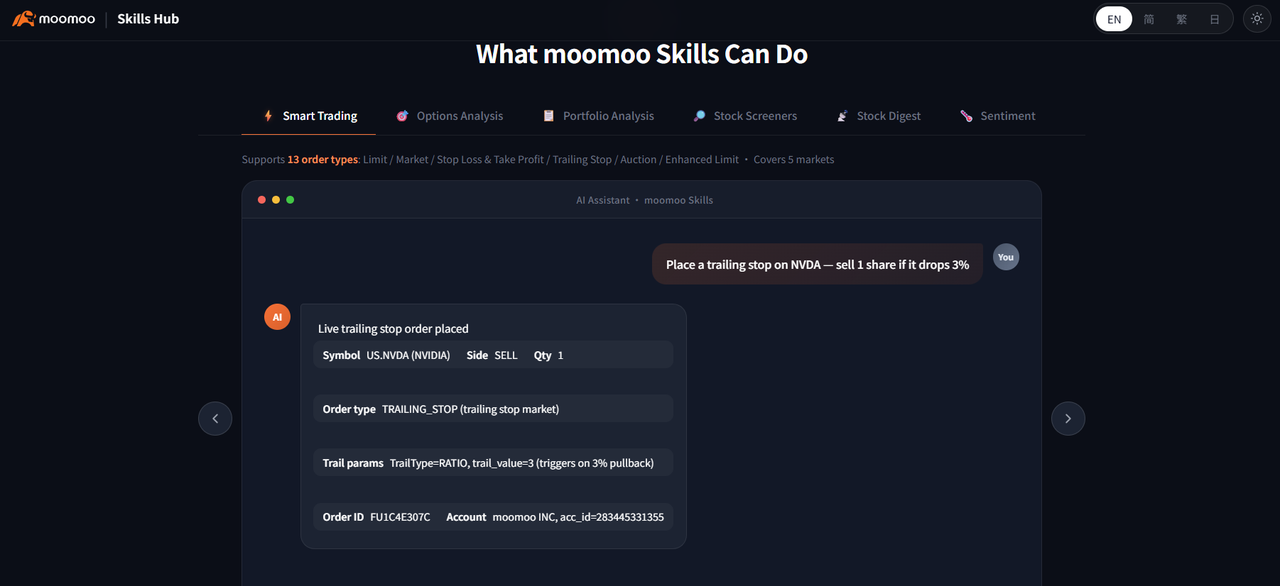Open the Sentiment tab
The image size is (1280, 586).
pos(997,116)
